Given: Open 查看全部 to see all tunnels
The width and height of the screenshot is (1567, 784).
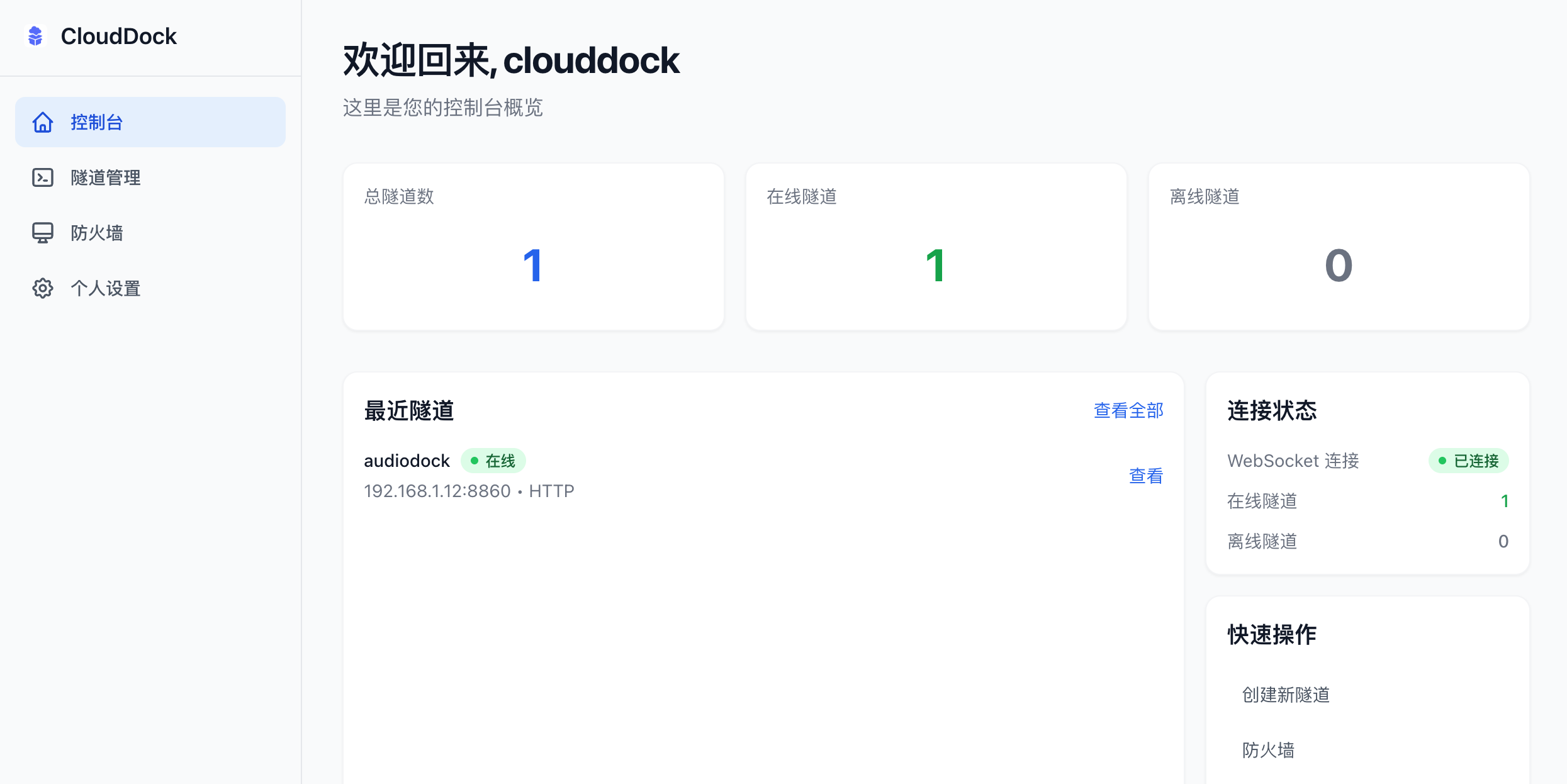Looking at the screenshot, I should pos(1127,410).
